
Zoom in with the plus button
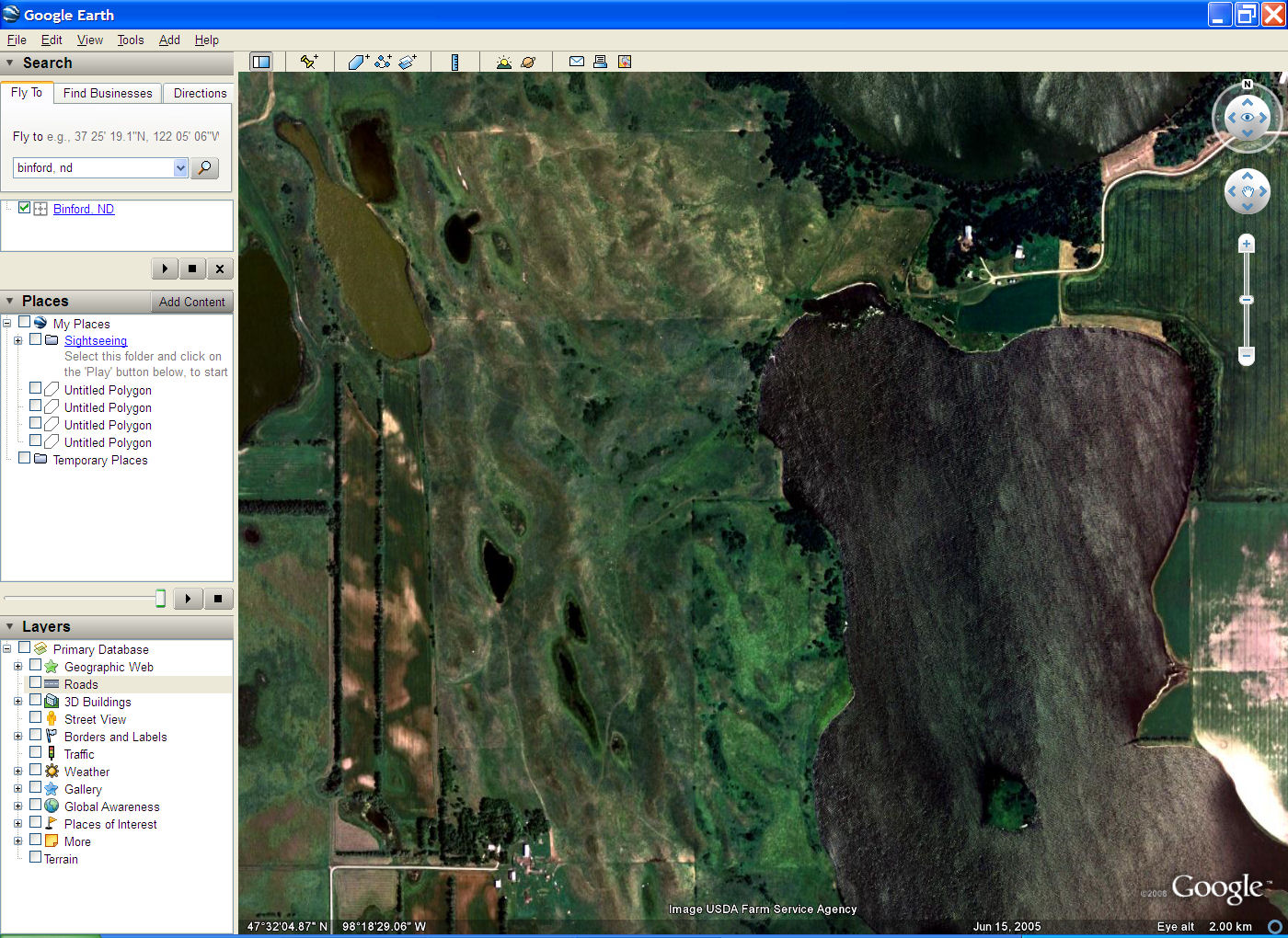coord(1247,244)
